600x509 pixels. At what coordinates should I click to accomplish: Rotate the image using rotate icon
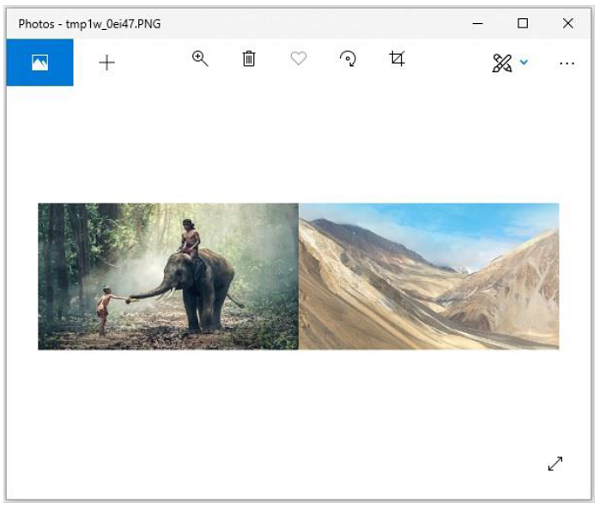(x=348, y=59)
